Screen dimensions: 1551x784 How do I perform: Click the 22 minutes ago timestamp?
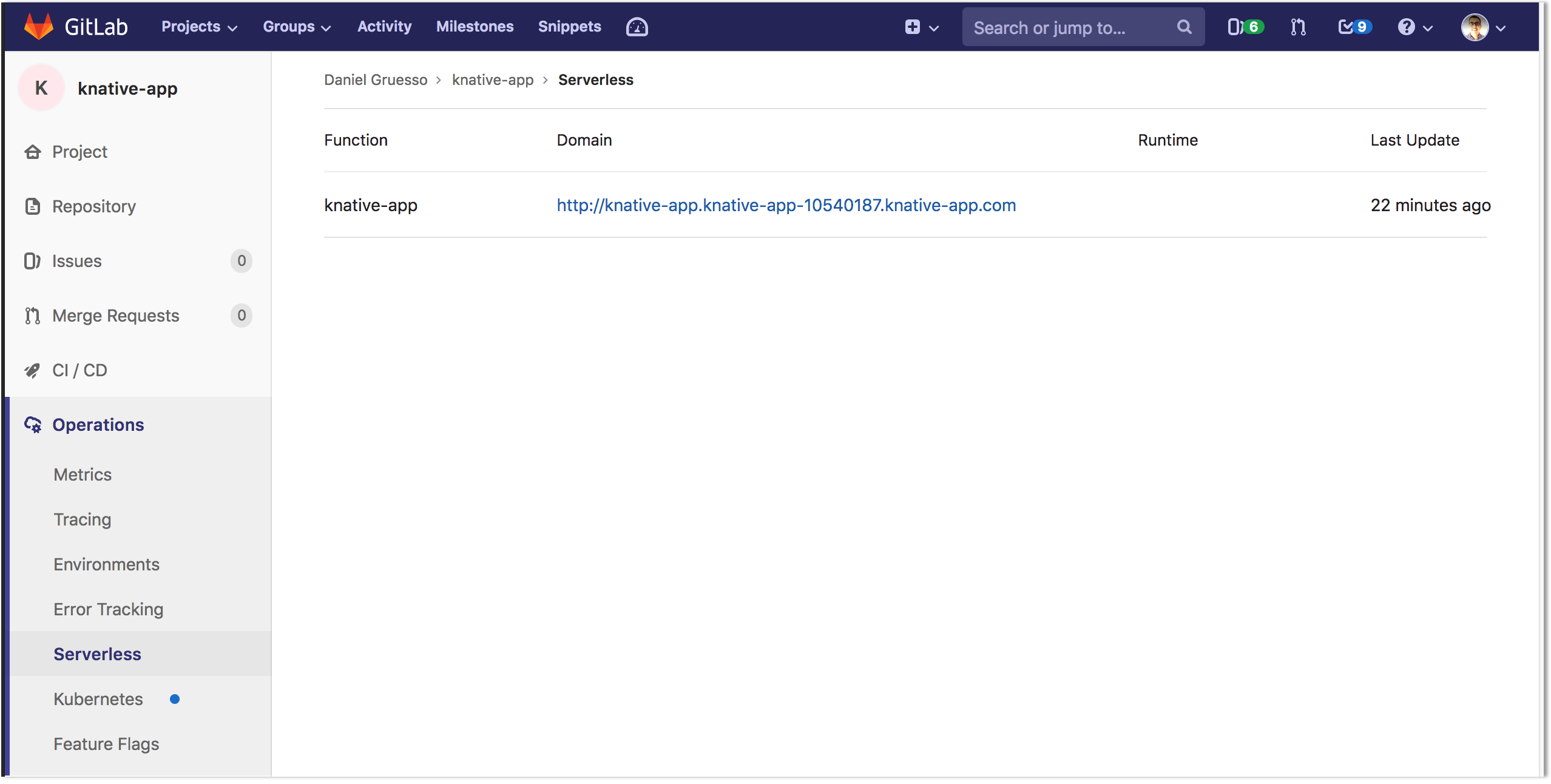click(x=1430, y=205)
